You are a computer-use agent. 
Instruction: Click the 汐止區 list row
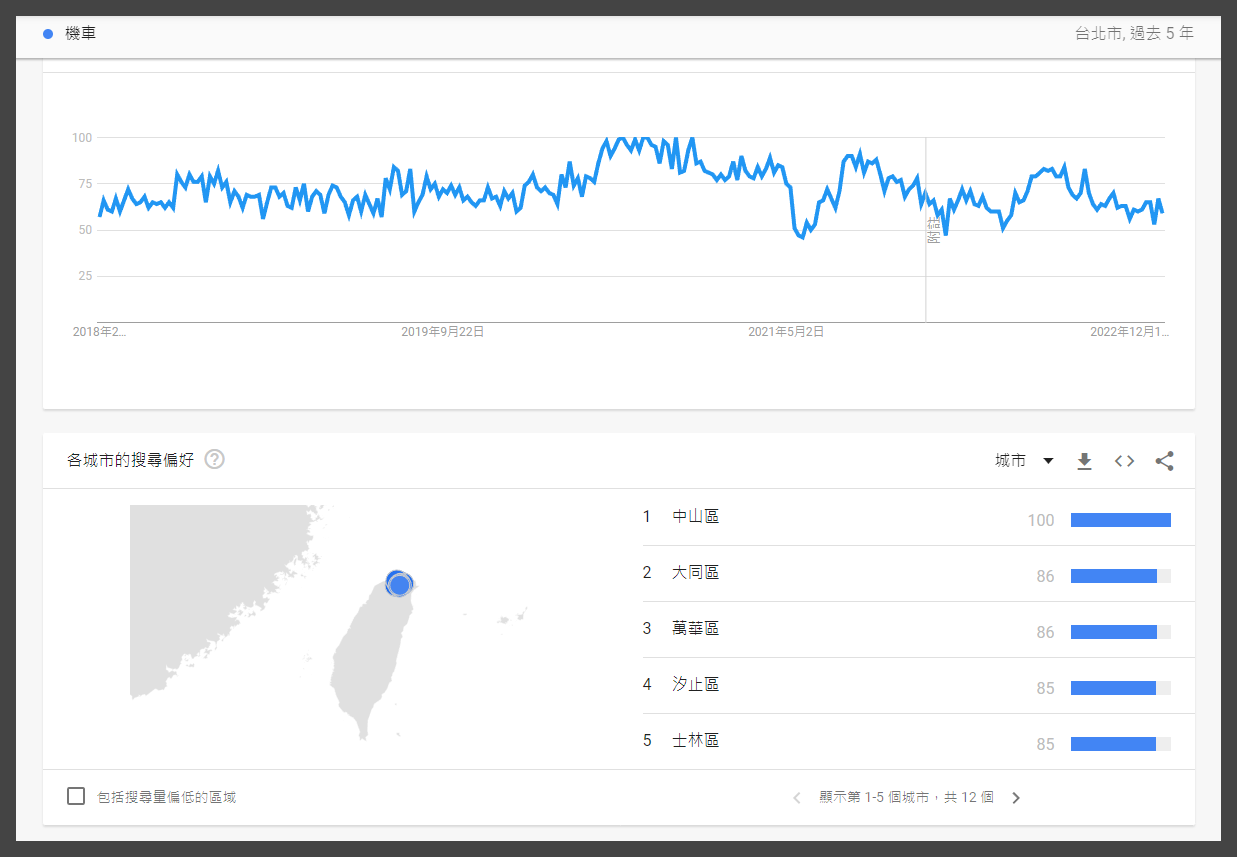point(695,685)
